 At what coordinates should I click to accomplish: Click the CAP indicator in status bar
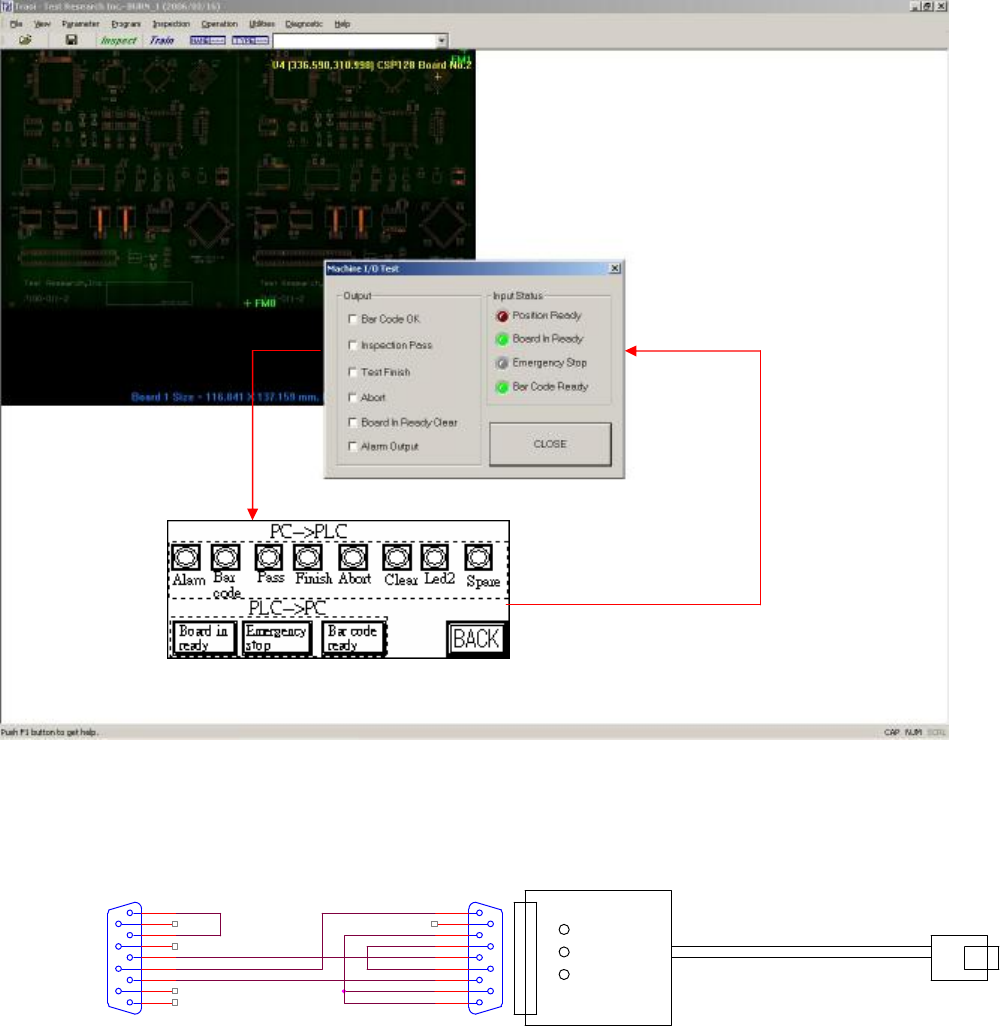pos(892,732)
